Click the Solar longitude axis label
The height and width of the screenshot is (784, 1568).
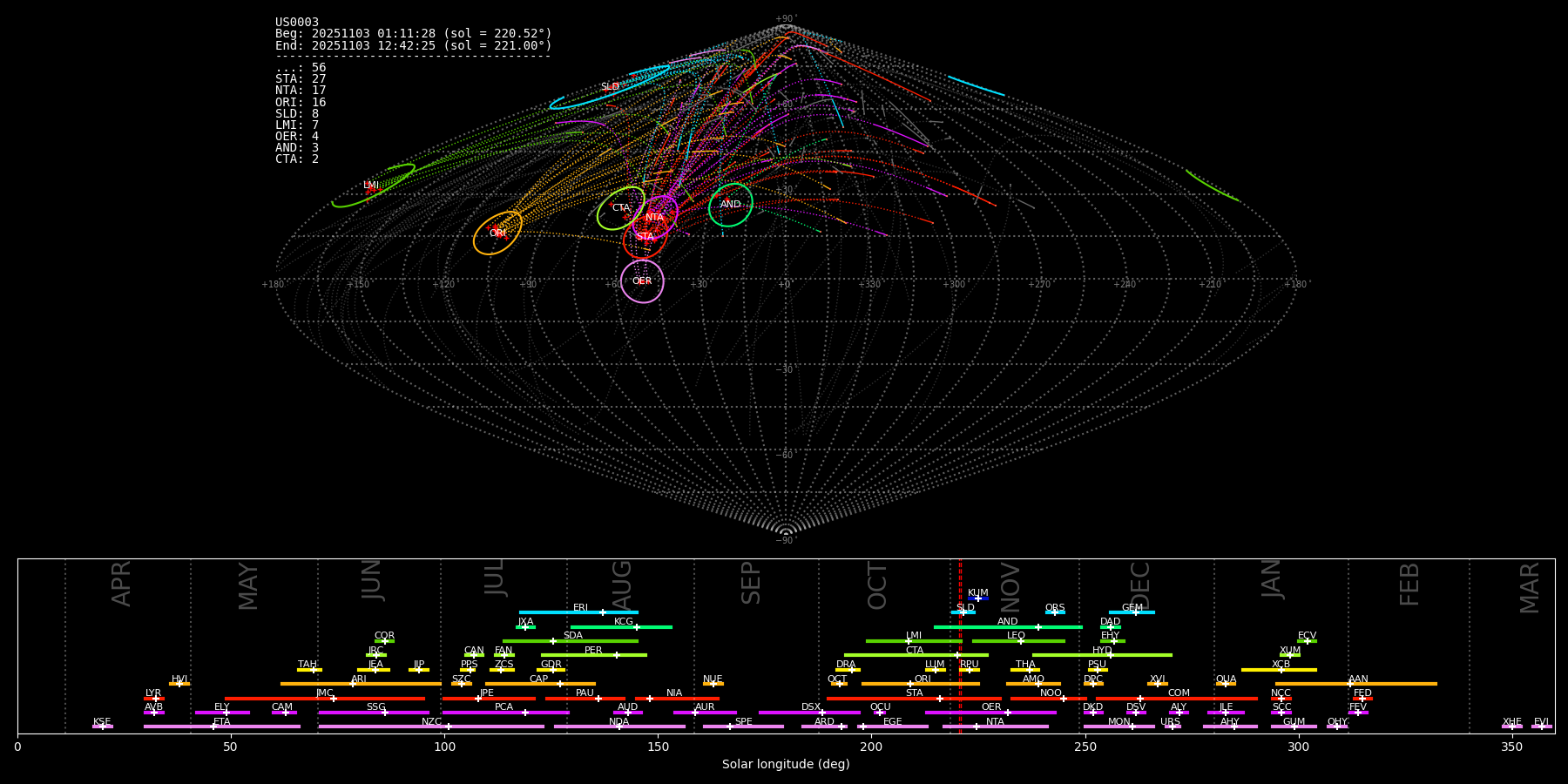(786, 764)
